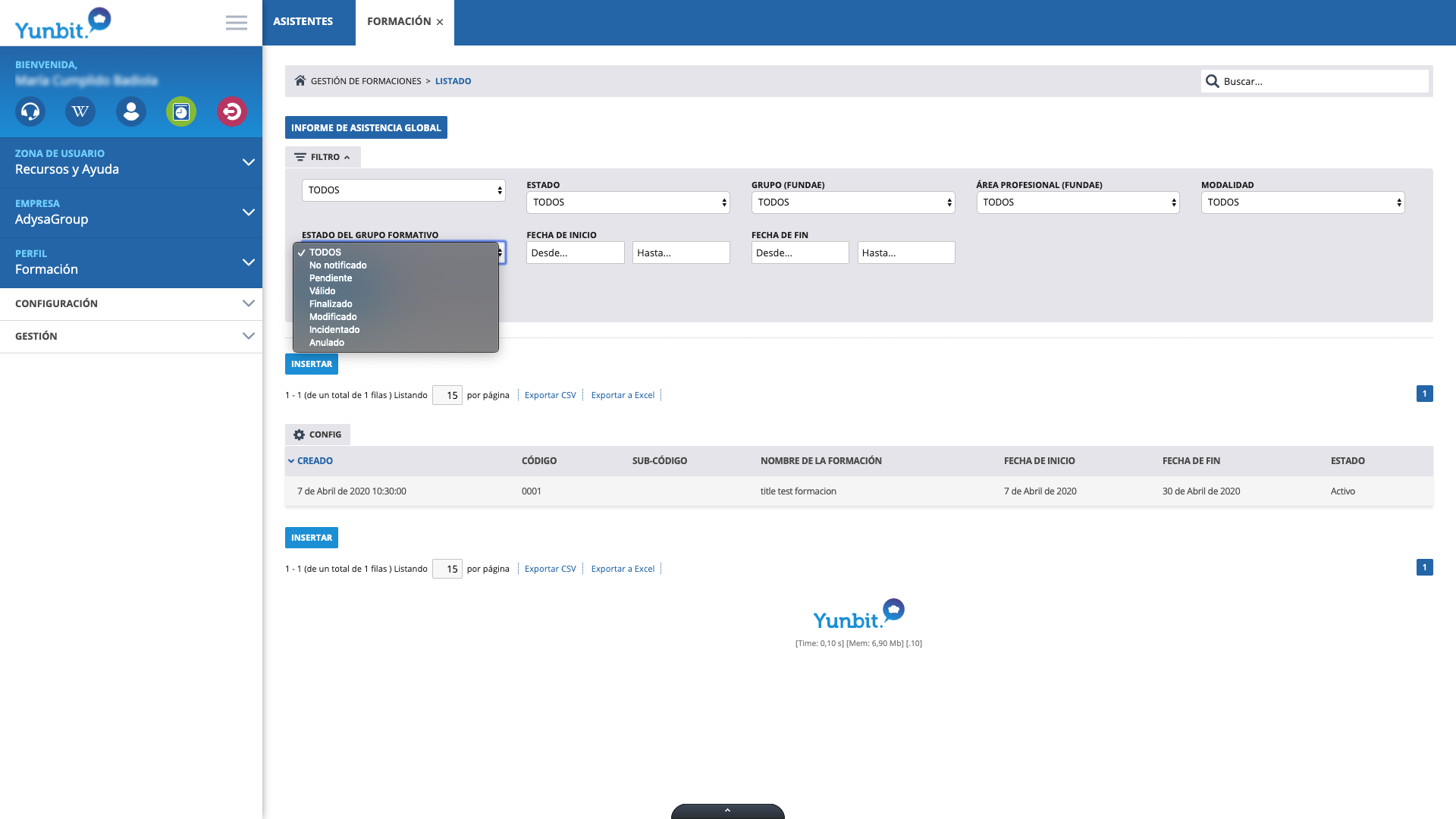Open the Wiki W icon

point(80,112)
